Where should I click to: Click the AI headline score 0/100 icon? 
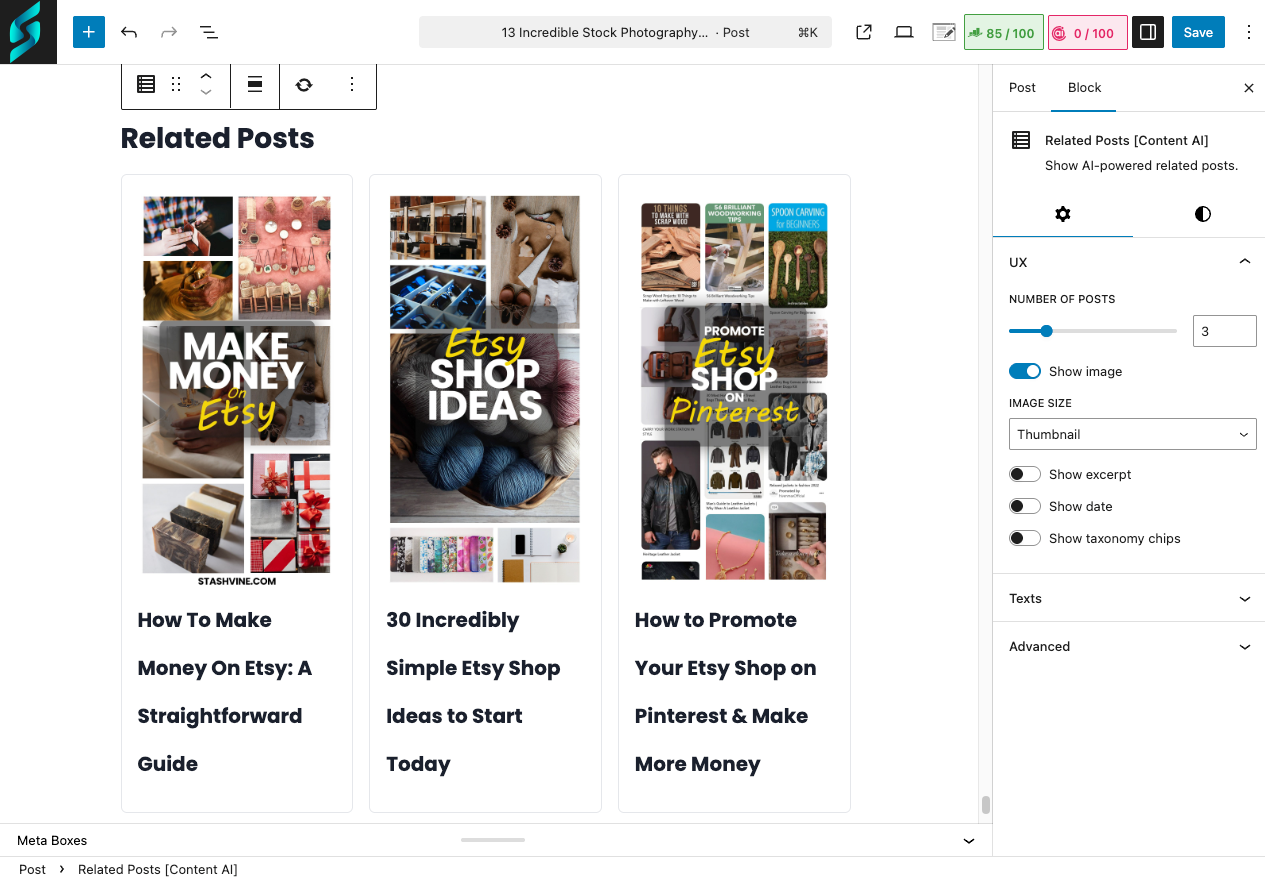click(1087, 31)
